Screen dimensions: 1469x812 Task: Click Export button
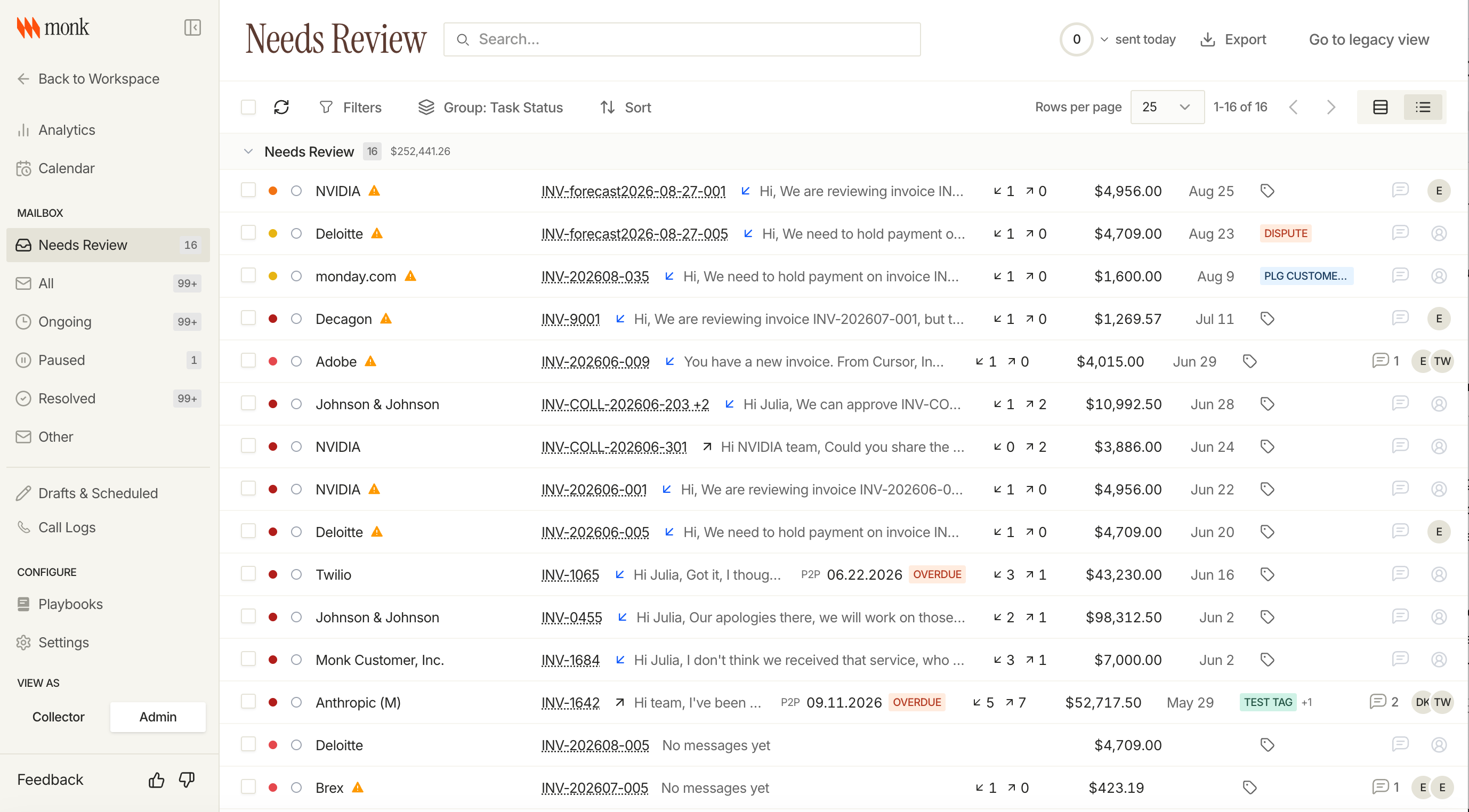tap(1233, 39)
